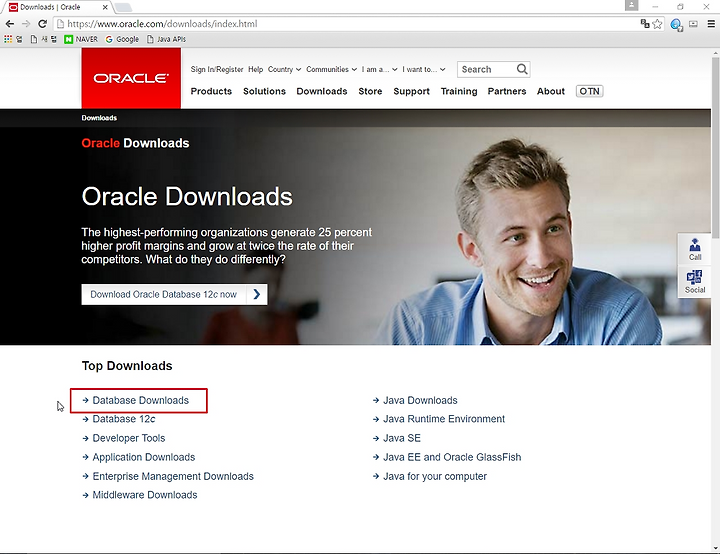Click the Chrome user profile icon
The width and height of the screenshot is (720, 554).
(x=631, y=6)
